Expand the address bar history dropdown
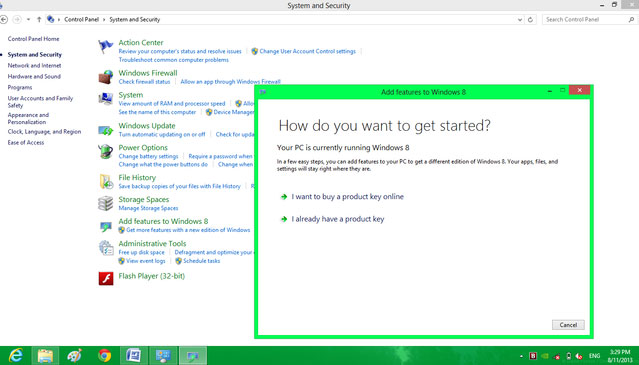 click(x=520, y=20)
